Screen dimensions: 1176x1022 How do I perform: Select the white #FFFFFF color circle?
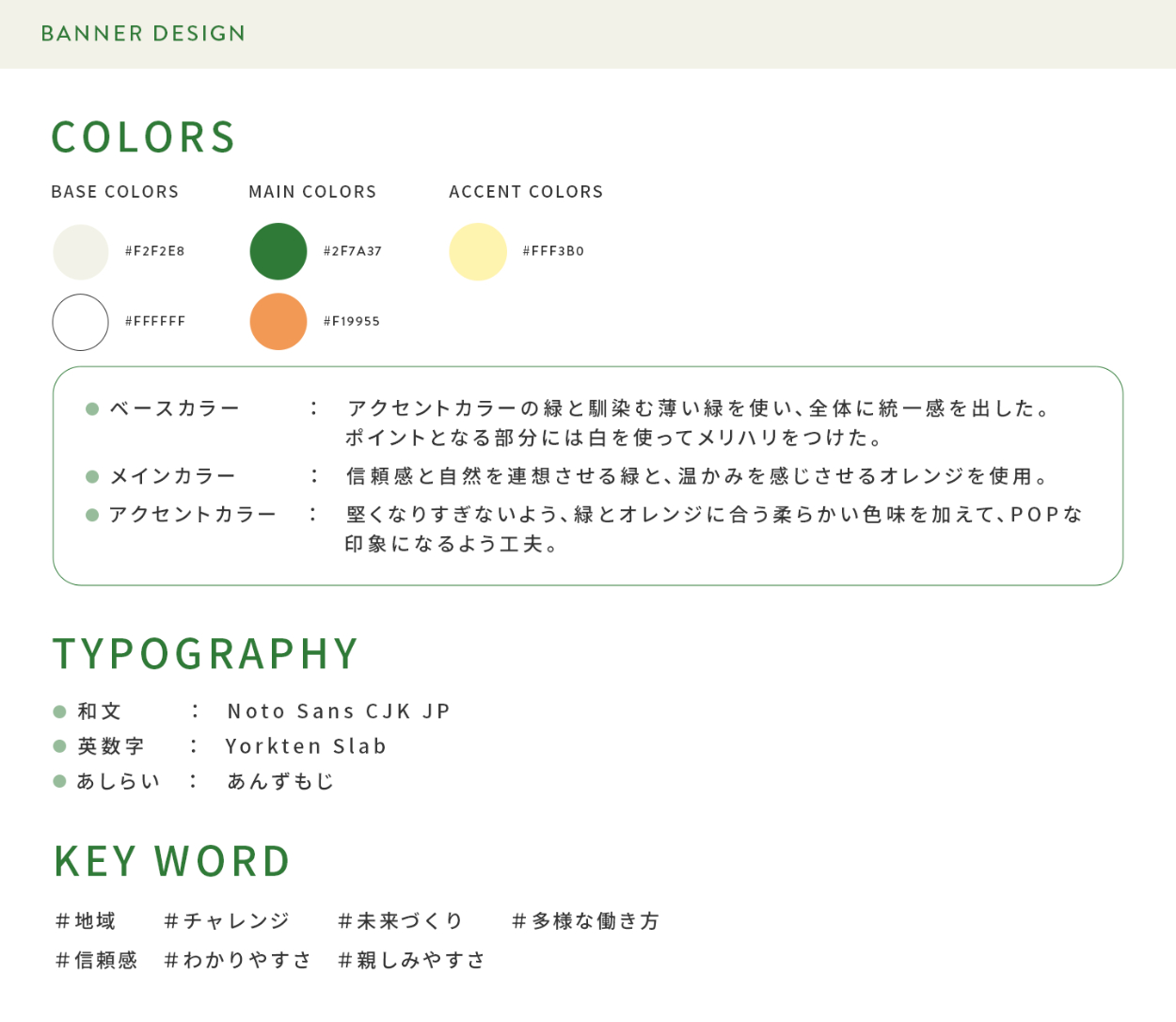[x=81, y=322]
